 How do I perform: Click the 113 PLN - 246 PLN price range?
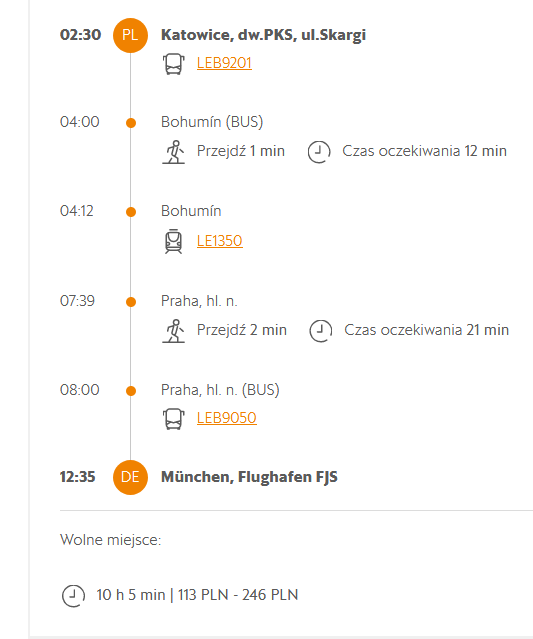[238, 595]
